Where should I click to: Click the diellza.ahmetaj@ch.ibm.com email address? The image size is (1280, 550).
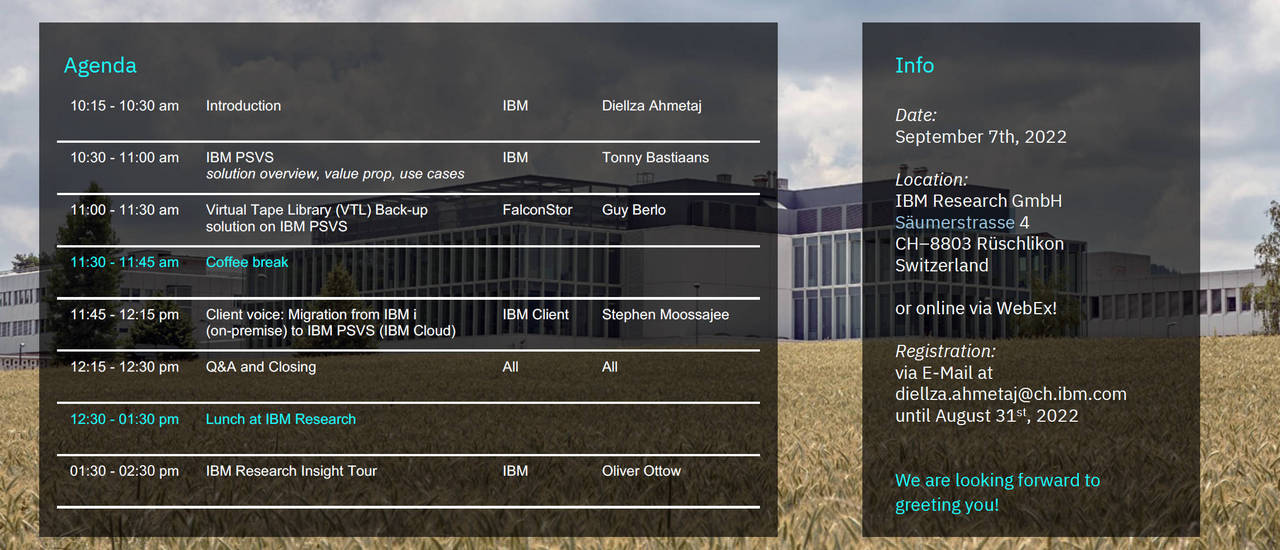(1010, 394)
